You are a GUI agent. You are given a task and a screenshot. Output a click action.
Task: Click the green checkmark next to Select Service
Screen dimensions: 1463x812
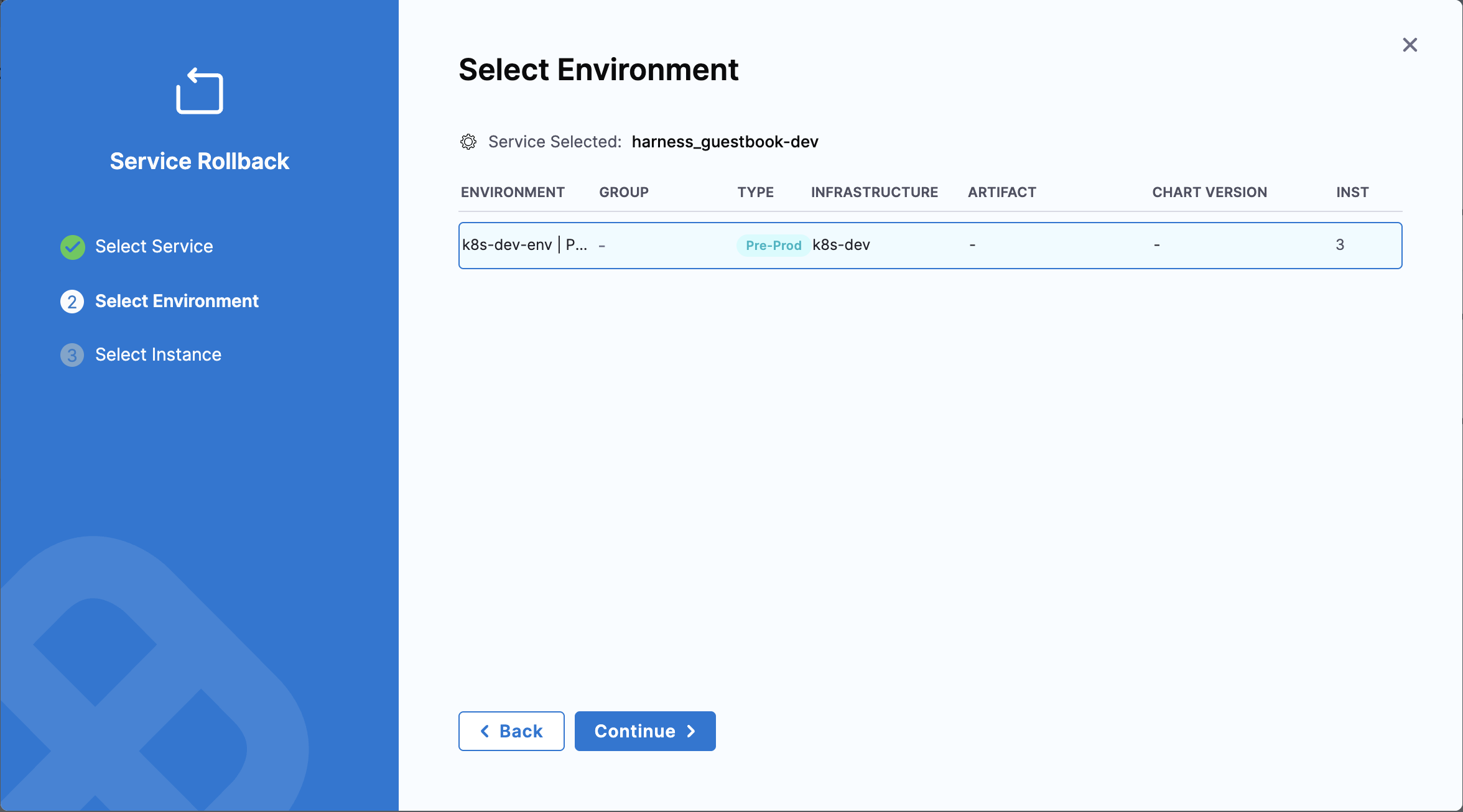73,247
